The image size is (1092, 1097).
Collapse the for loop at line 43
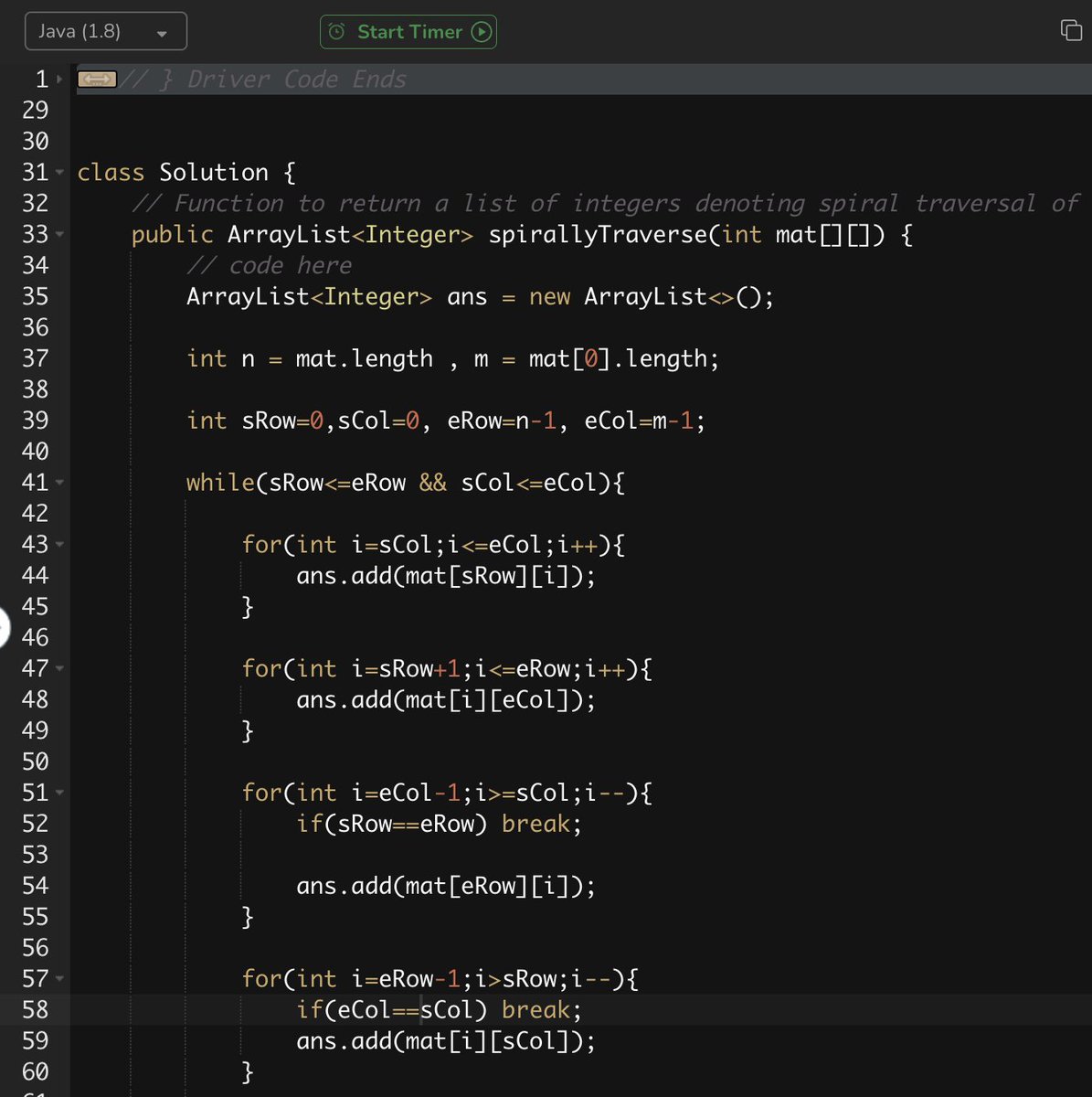(x=60, y=544)
